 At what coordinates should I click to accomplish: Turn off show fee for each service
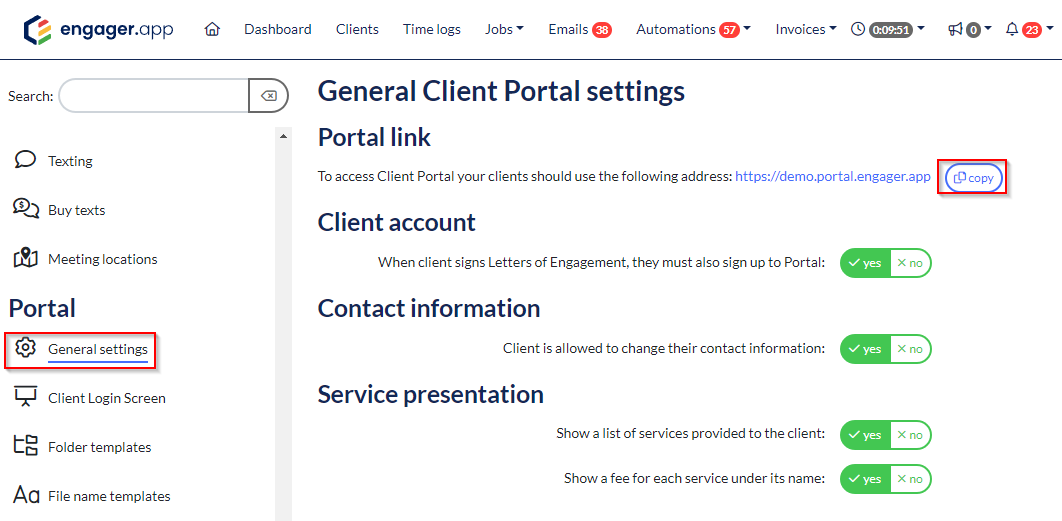[x=910, y=479]
